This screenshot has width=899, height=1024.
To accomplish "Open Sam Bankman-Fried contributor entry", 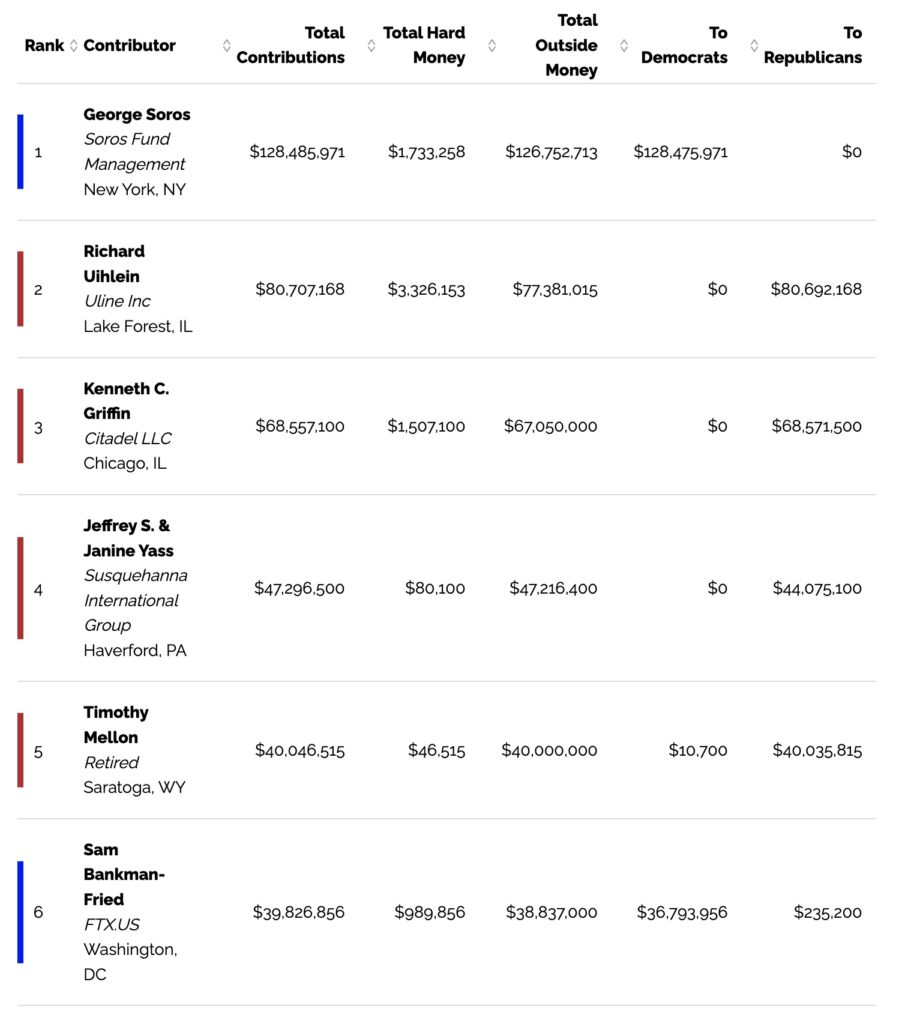I will 124,874.
